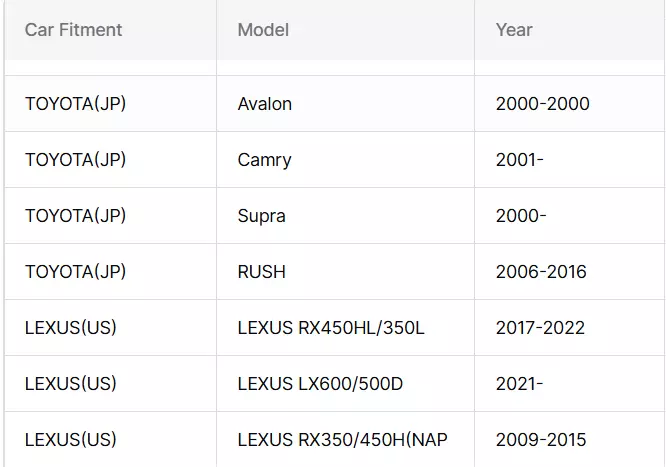Click year 2000-2000 in Avalon row
The image size is (666, 467).
tap(542, 104)
